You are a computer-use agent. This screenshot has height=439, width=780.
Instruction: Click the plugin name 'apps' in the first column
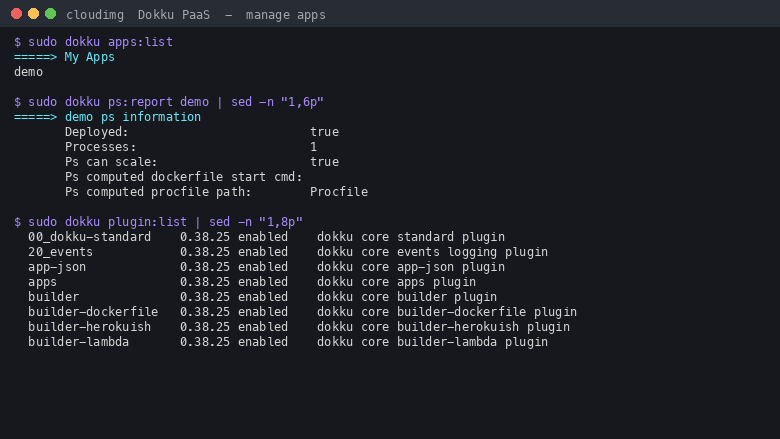[42, 282]
